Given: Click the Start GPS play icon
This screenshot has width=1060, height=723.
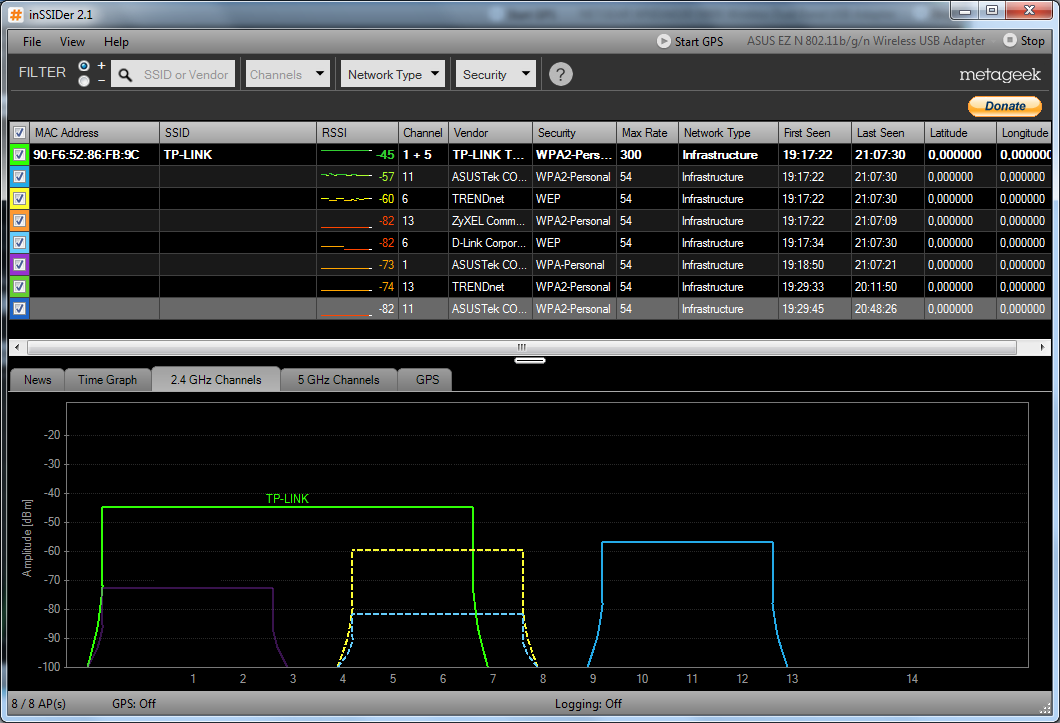Looking at the screenshot, I should pyautogui.click(x=664, y=41).
